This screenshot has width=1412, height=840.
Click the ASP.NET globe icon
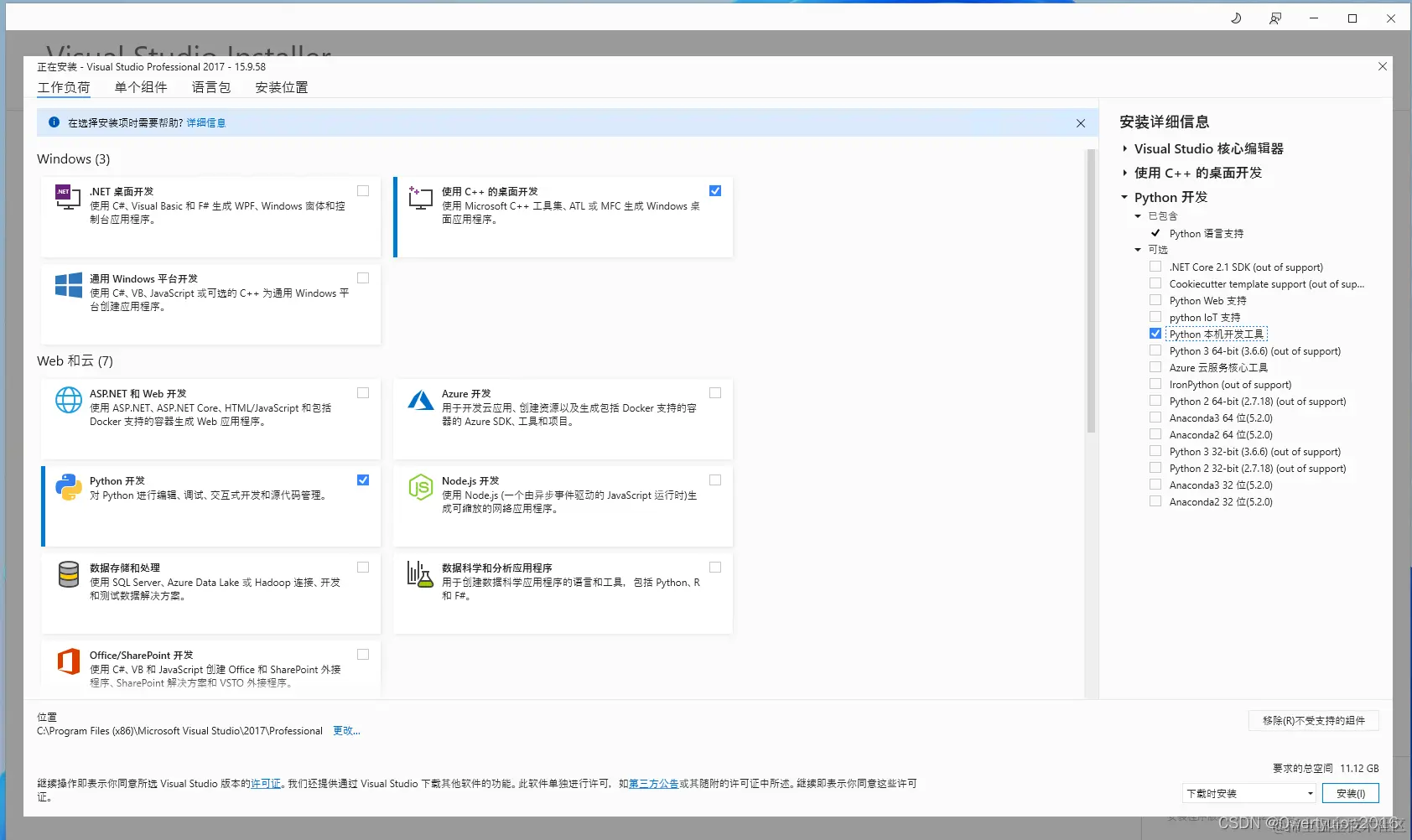point(68,400)
